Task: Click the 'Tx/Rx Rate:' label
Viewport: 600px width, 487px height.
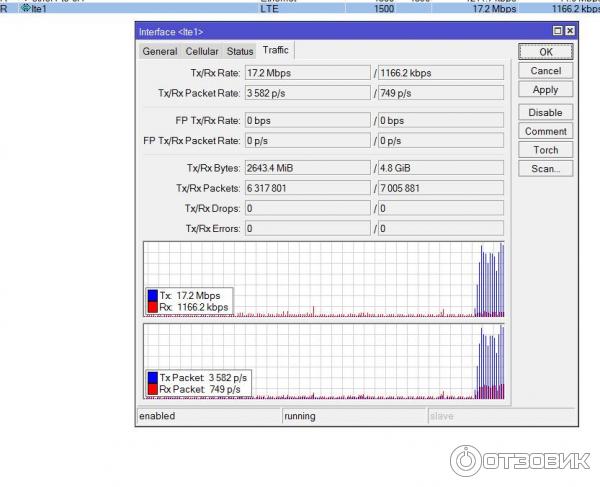Action: pyautogui.click(x=215, y=73)
